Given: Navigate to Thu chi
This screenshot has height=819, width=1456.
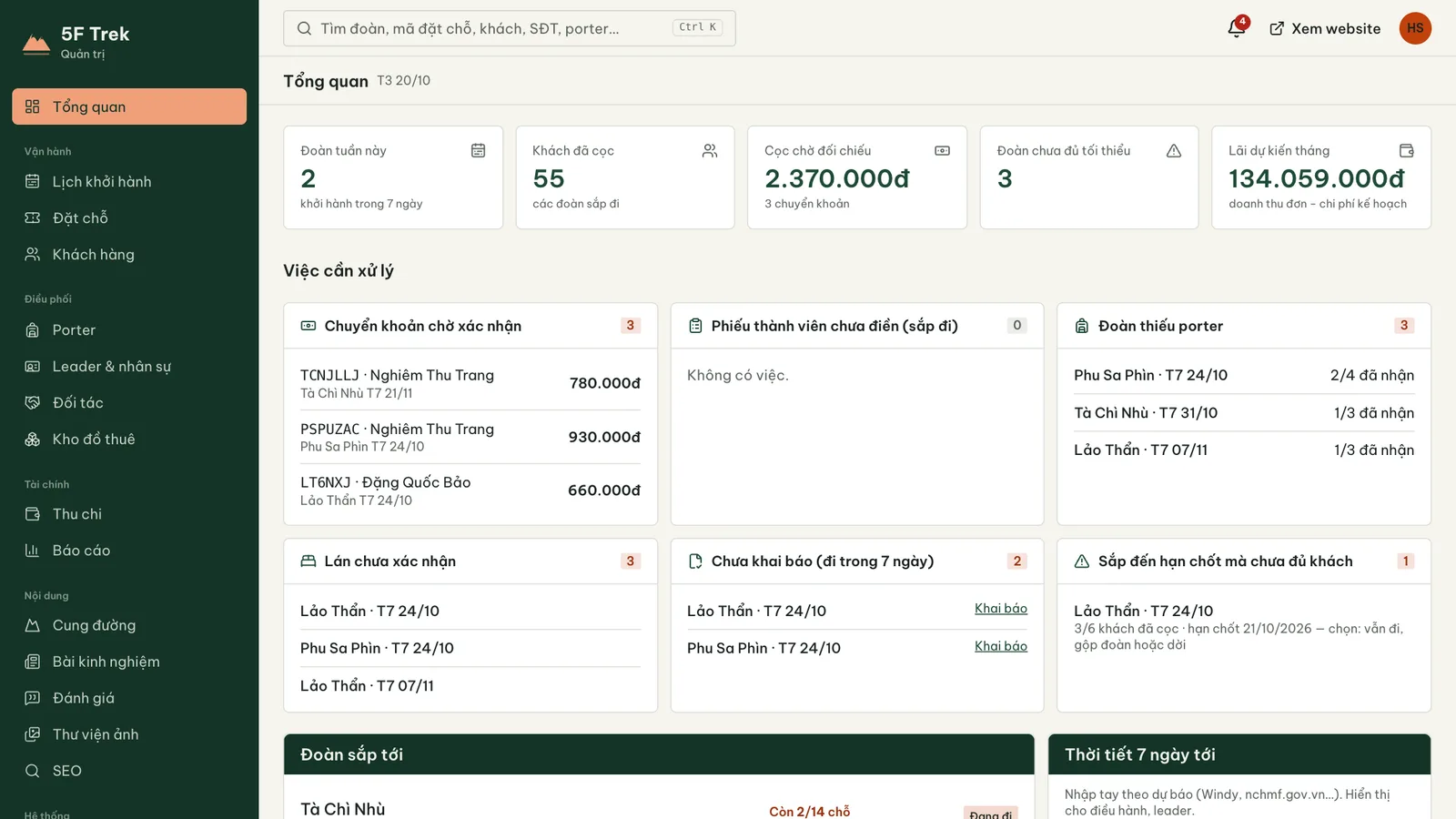Looking at the screenshot, I should click(x=129, y=514).
